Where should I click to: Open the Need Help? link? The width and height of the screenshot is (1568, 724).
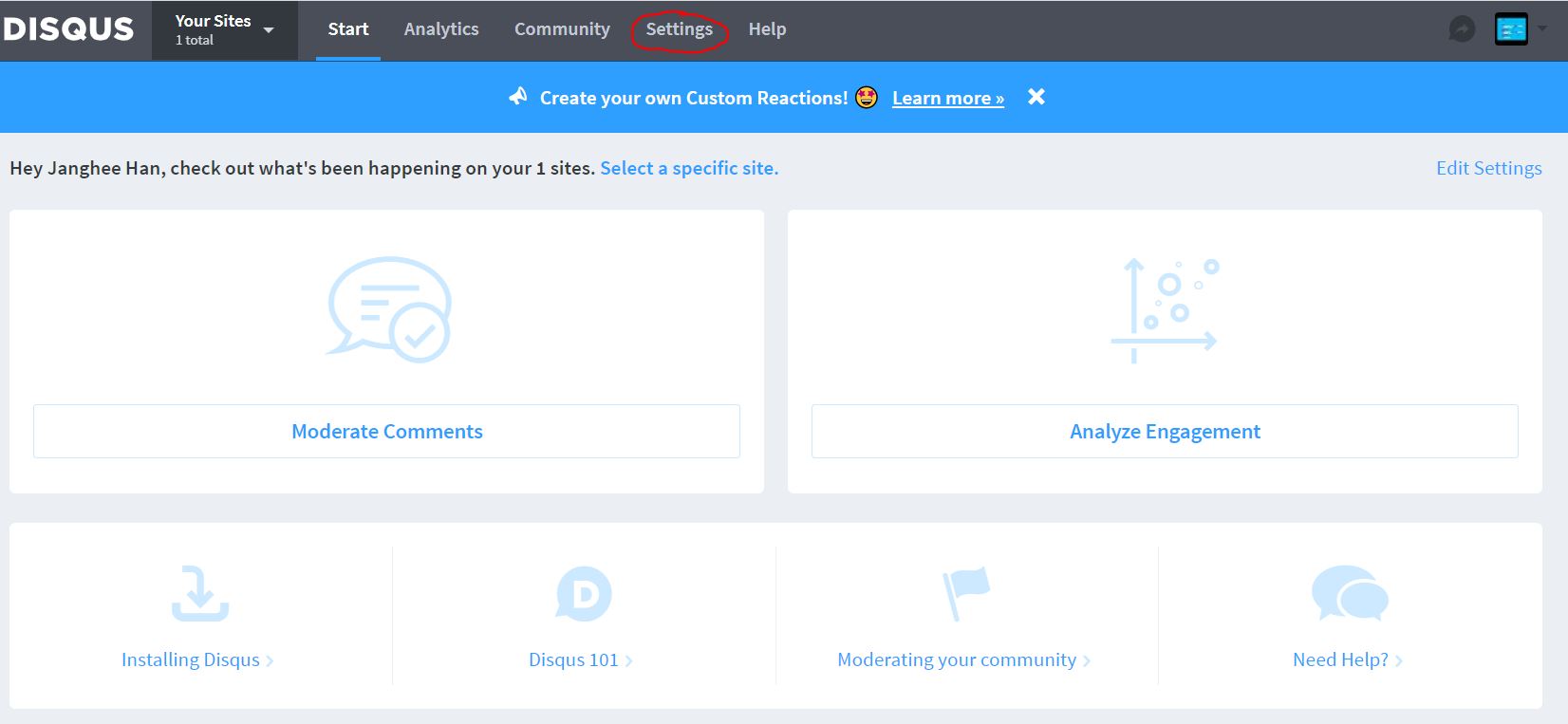[1348, 660]
